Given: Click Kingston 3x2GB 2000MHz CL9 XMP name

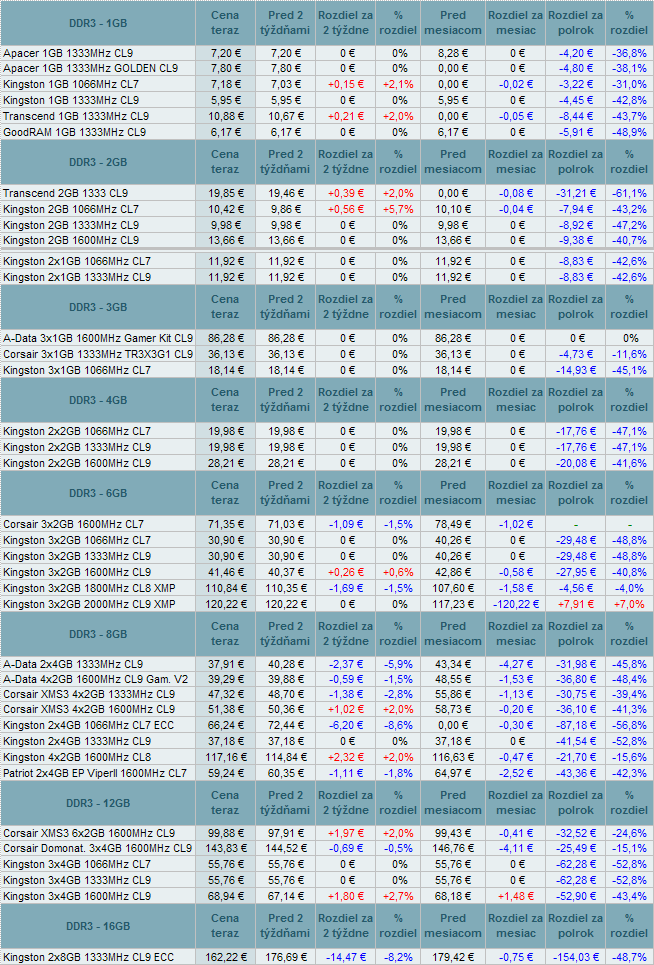Looking at the screenshot, I should (89, 604).
